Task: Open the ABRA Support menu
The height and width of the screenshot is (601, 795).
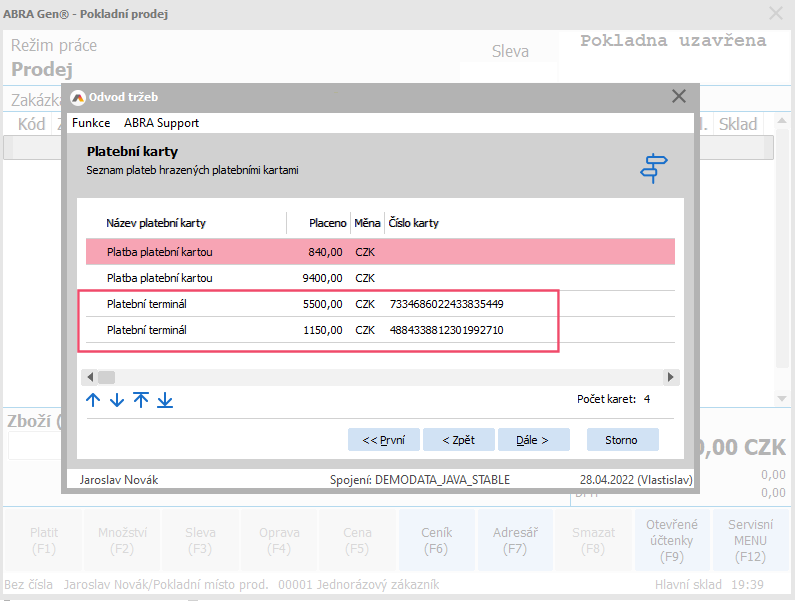Action: point(161,123)
